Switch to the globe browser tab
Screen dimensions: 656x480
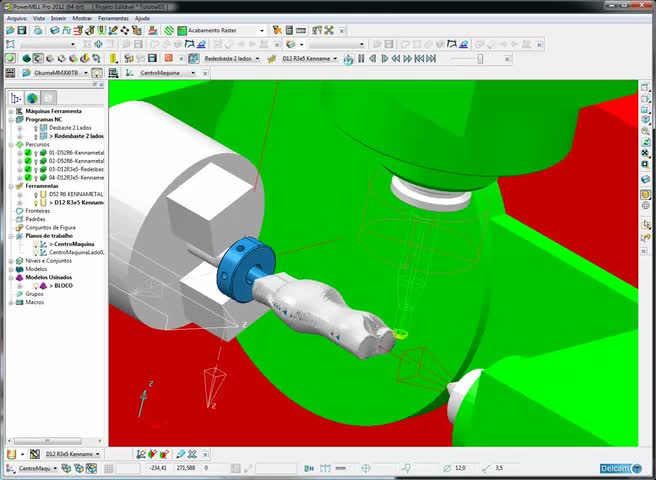pyautogui.click(x=32, y=98)
